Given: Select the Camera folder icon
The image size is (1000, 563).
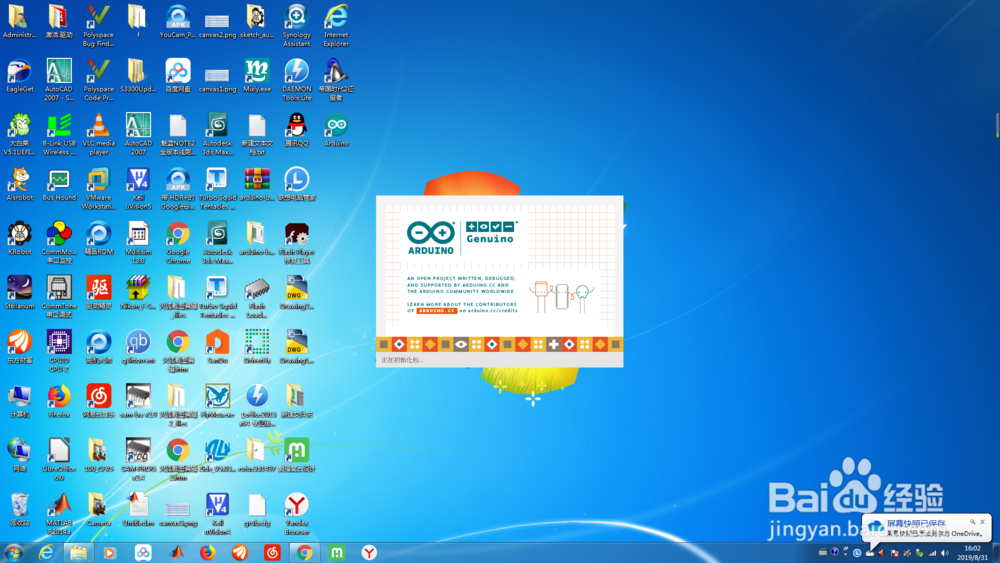Looking at the screenshot, I should tap(98, 510).
